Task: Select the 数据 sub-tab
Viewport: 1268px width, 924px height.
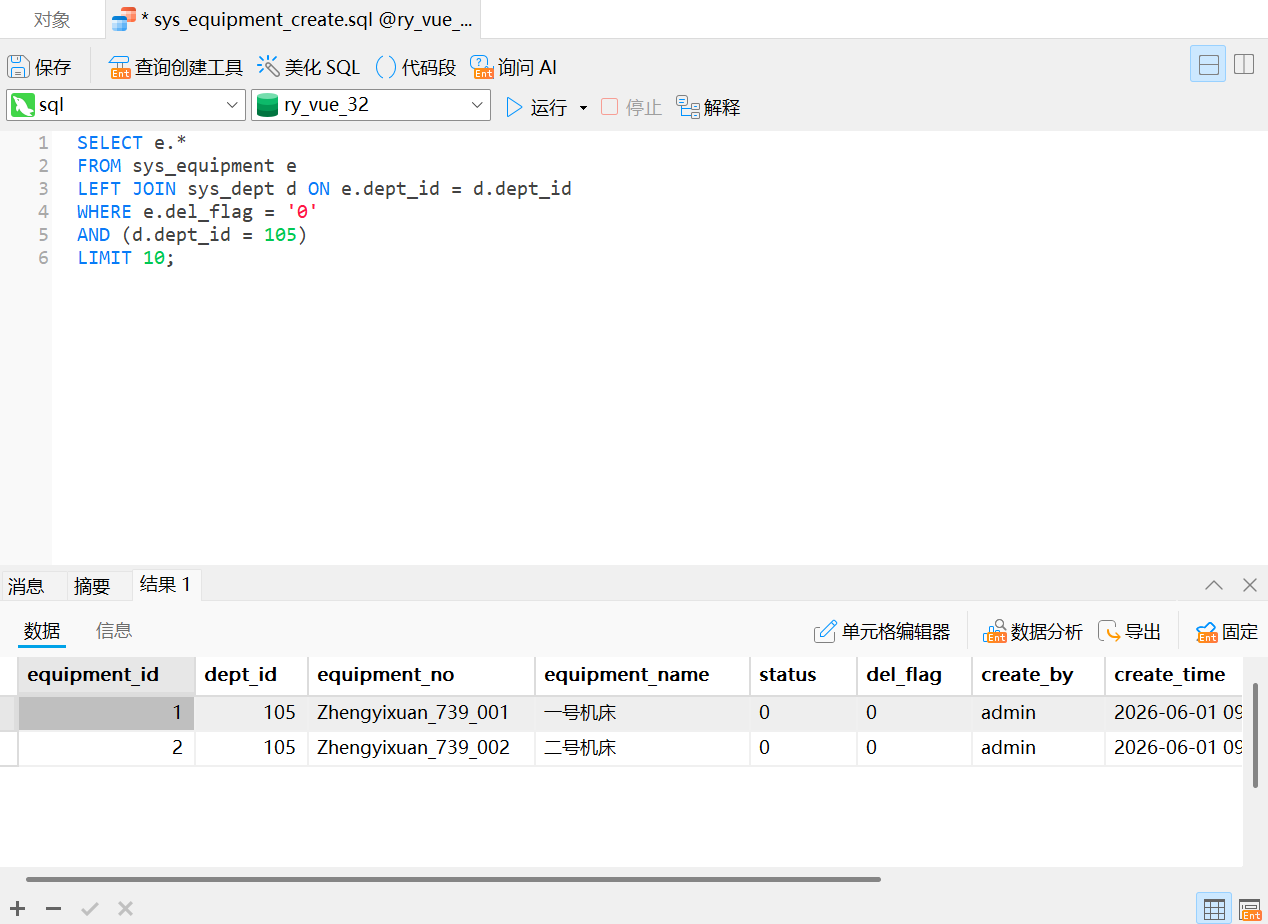Action: point(42,631)
